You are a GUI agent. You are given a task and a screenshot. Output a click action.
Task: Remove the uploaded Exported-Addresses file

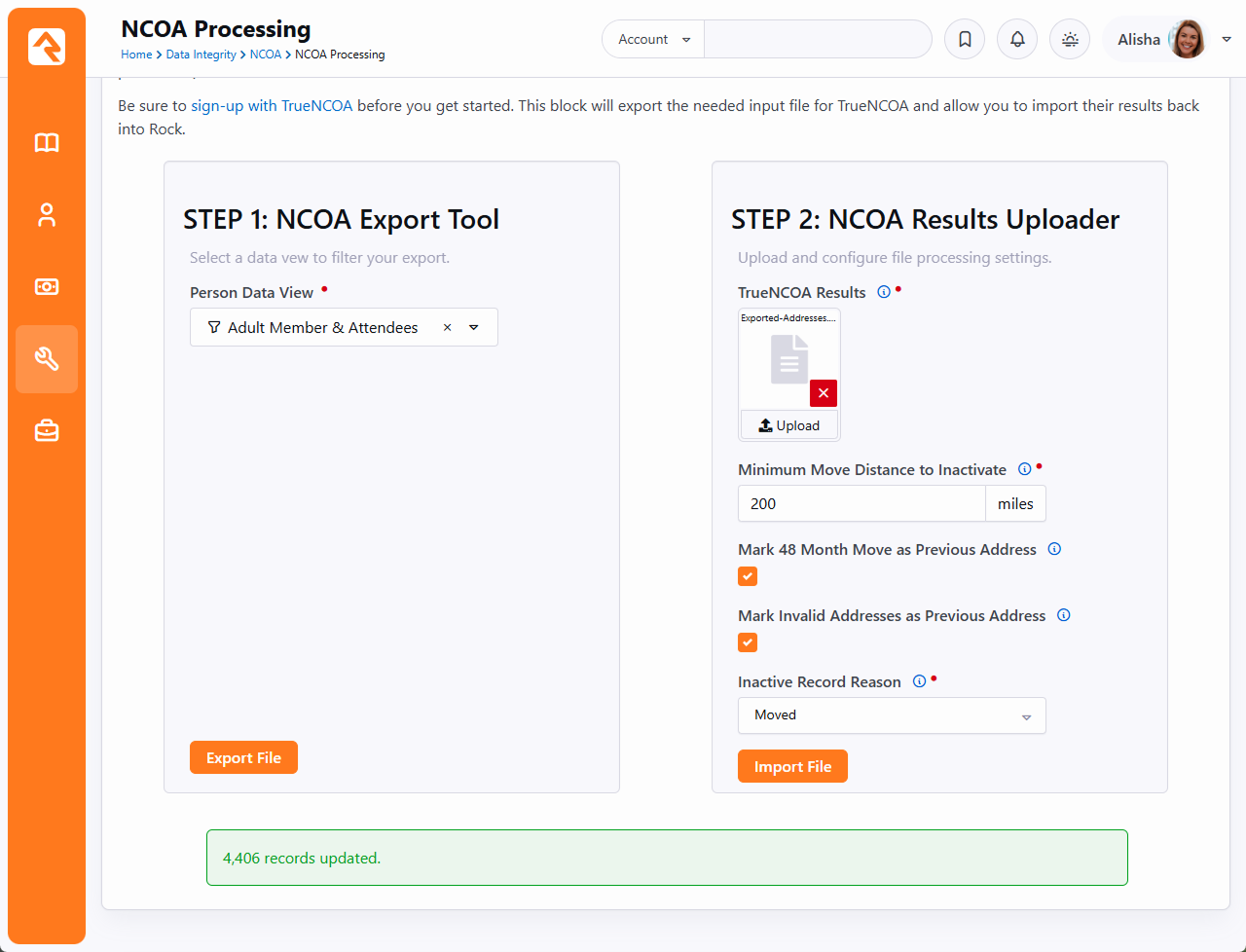coord(824,393)
